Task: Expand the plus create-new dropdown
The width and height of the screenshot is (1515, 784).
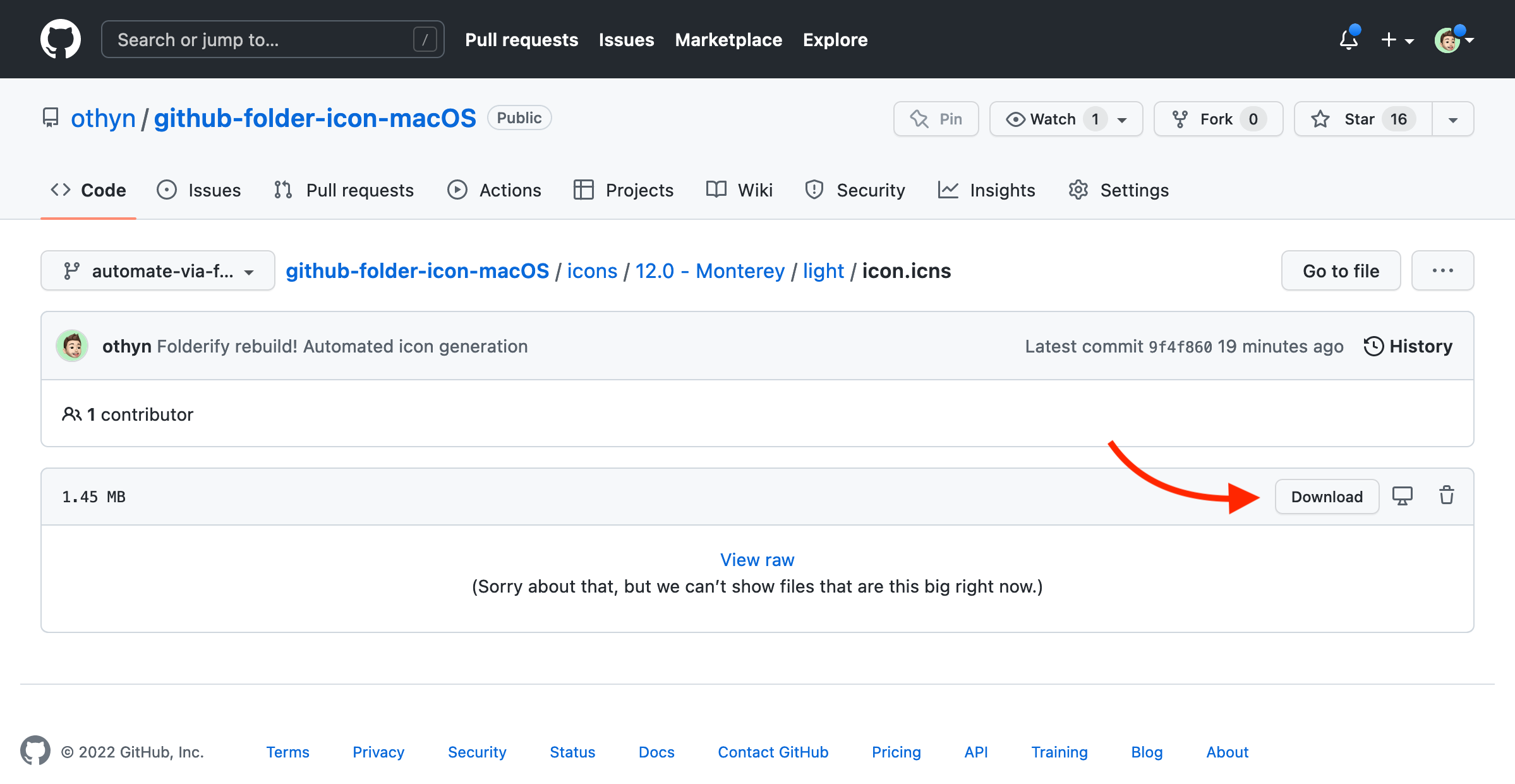Action: pos(1396,40)
